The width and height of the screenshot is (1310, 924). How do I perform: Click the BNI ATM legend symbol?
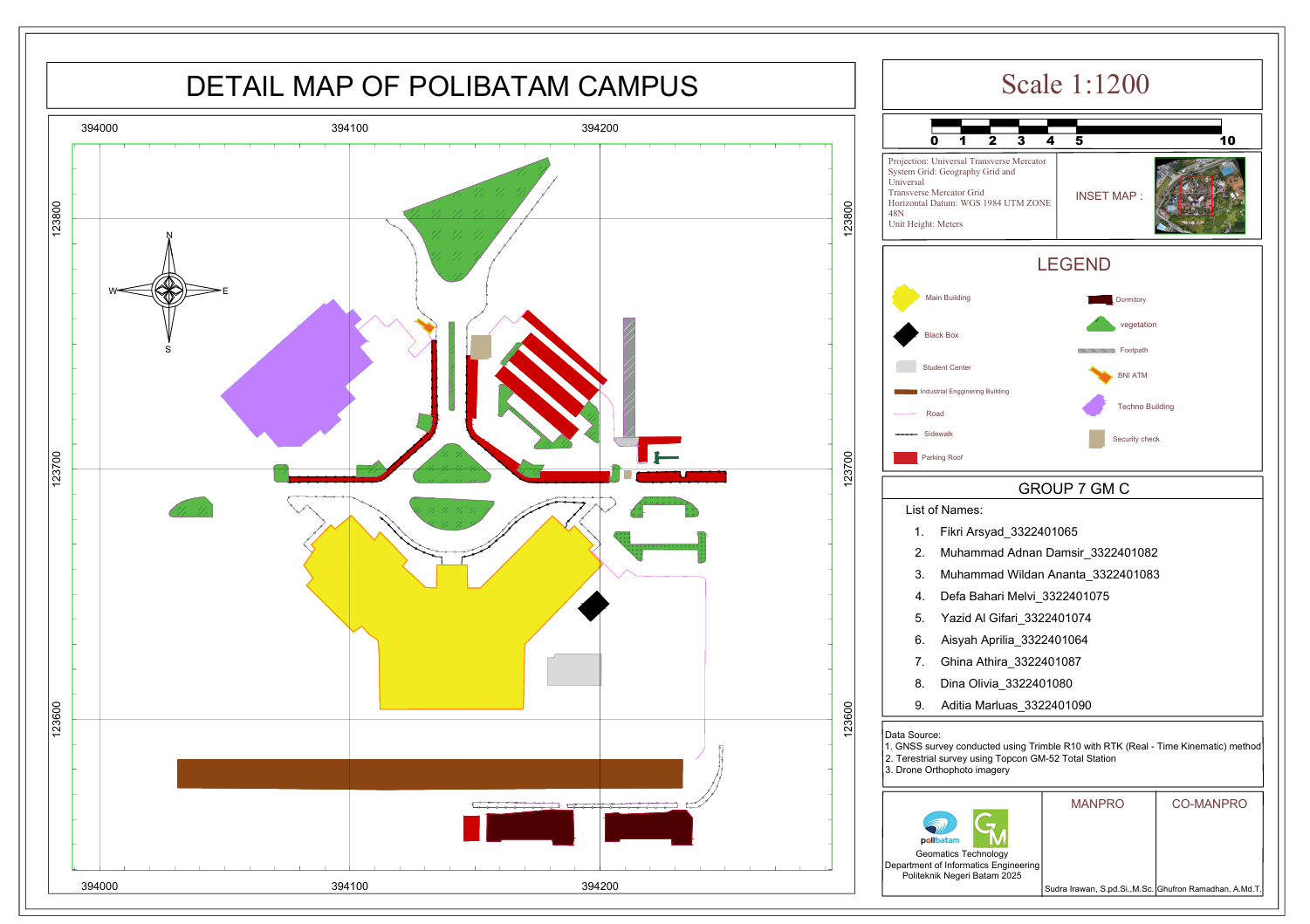(1100, 375)
